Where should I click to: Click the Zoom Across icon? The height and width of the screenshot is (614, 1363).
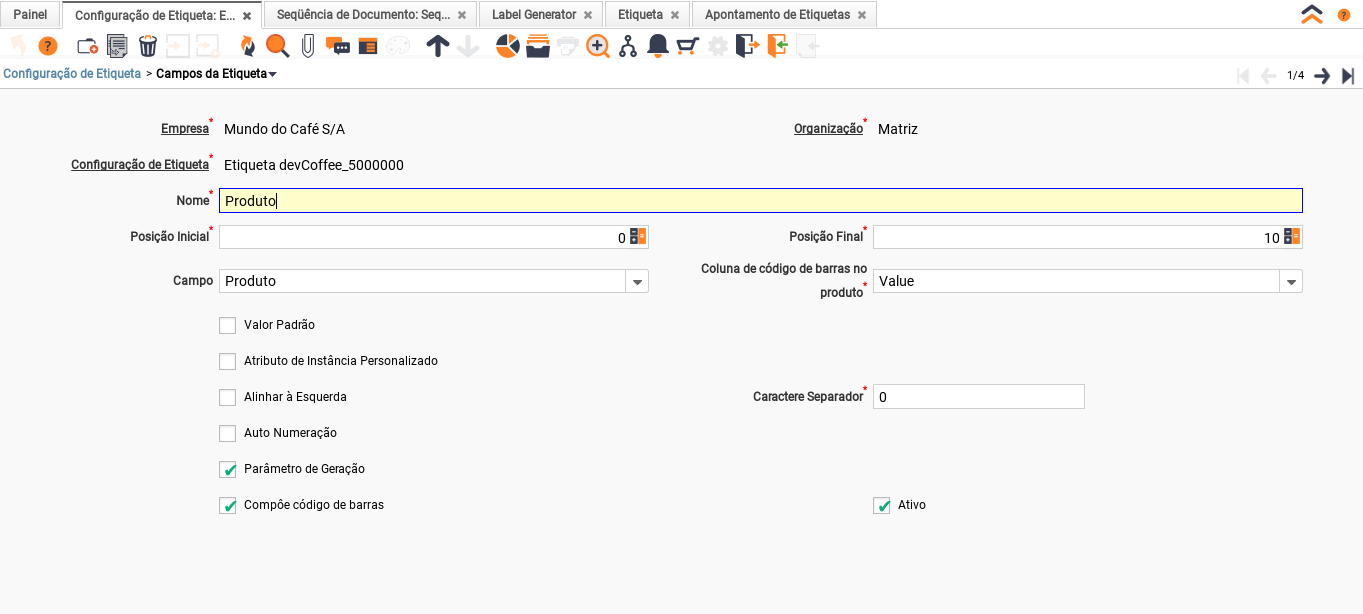tap(598, 46)
